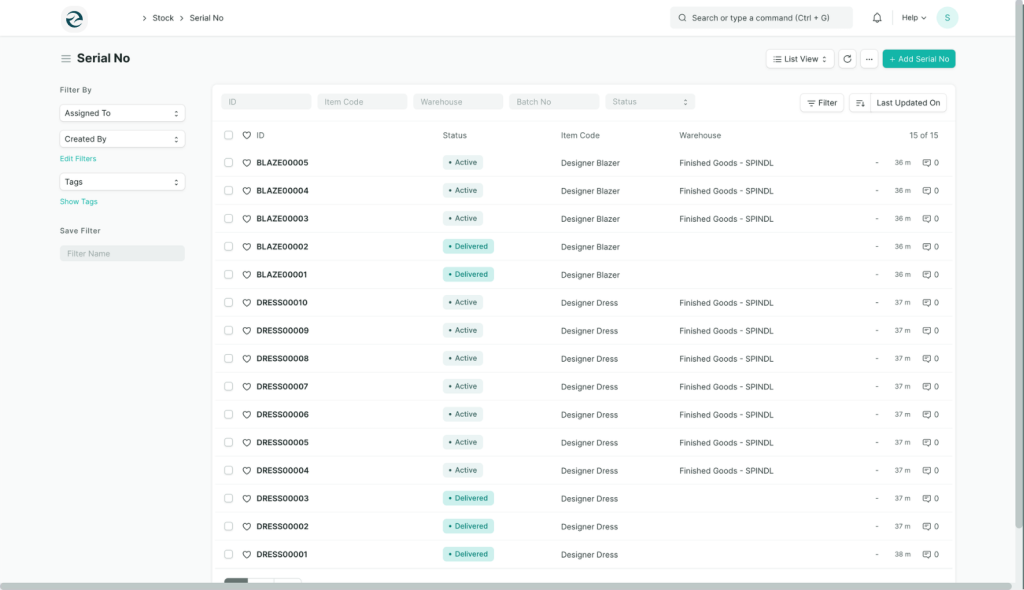Click the user avatar S icon
Viewport: 1024px width, 590px height.
(x=946, y=18)
